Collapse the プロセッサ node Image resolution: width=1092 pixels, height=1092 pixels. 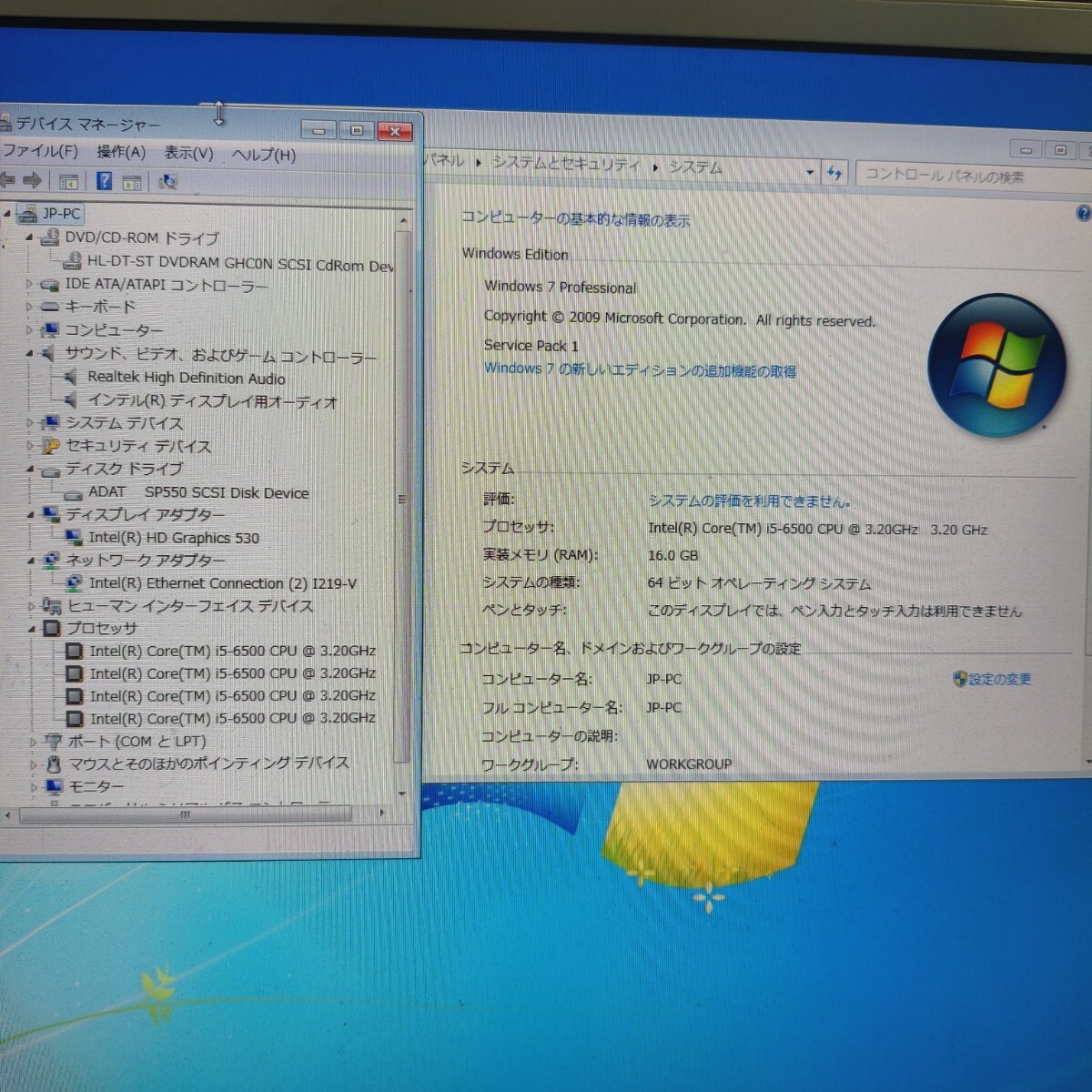coord(32,629)
